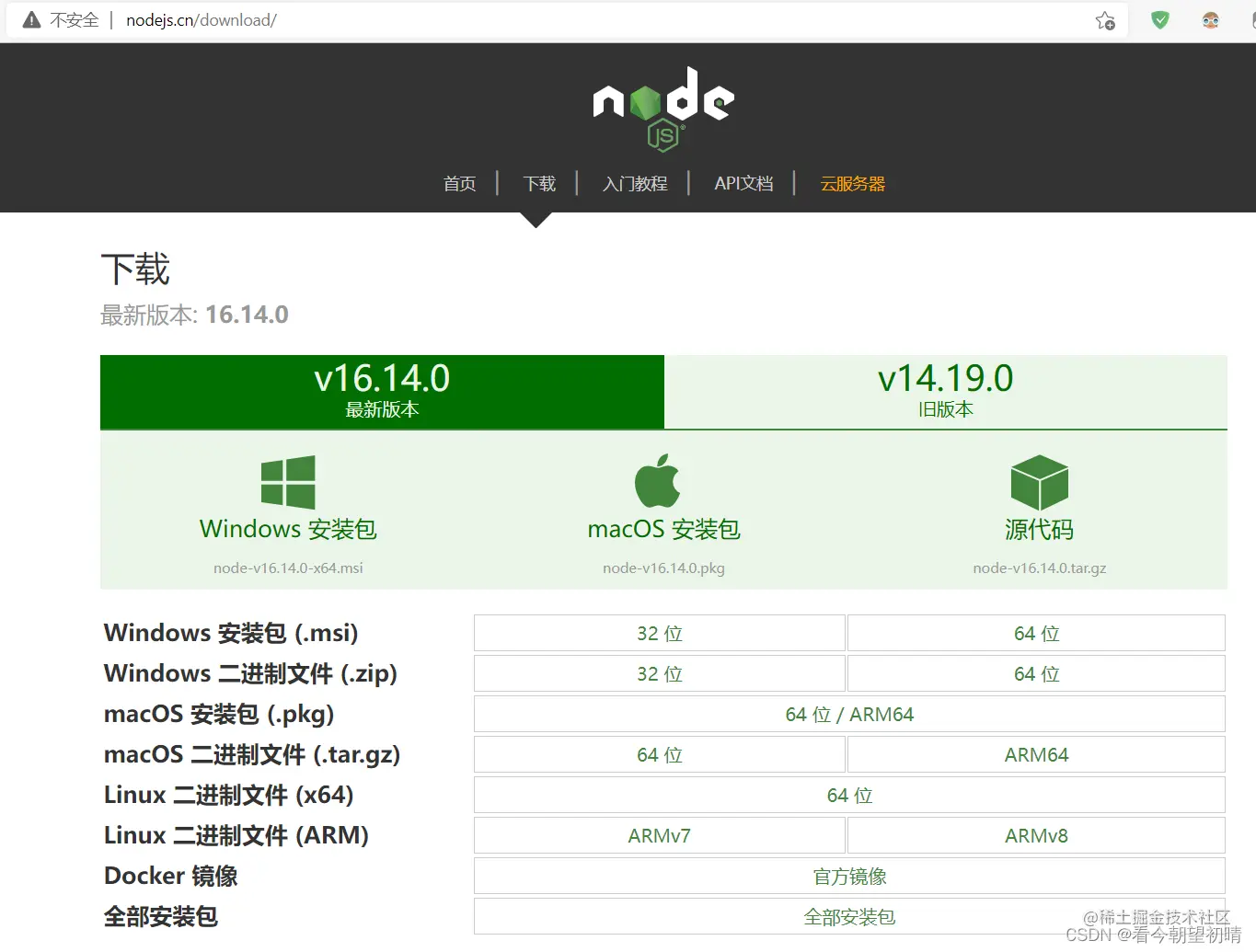Viewport: 1256px width, 952px height.
Task: Click the Node.js logo in header
Action: tap(663, 109)
